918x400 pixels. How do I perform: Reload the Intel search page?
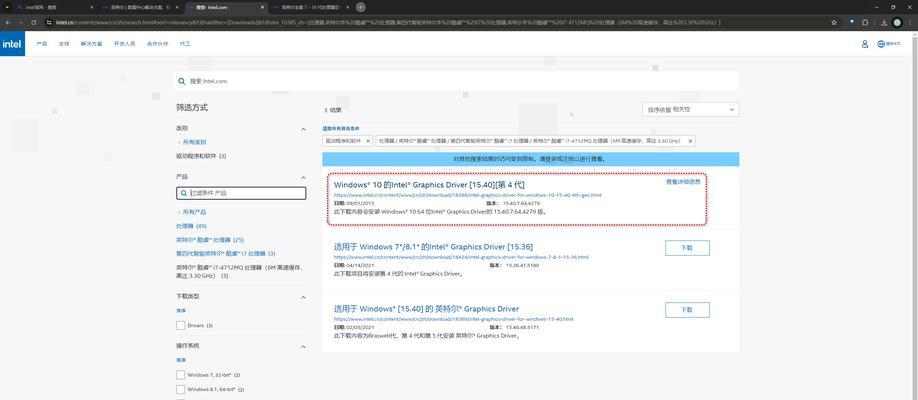(34, 22)
